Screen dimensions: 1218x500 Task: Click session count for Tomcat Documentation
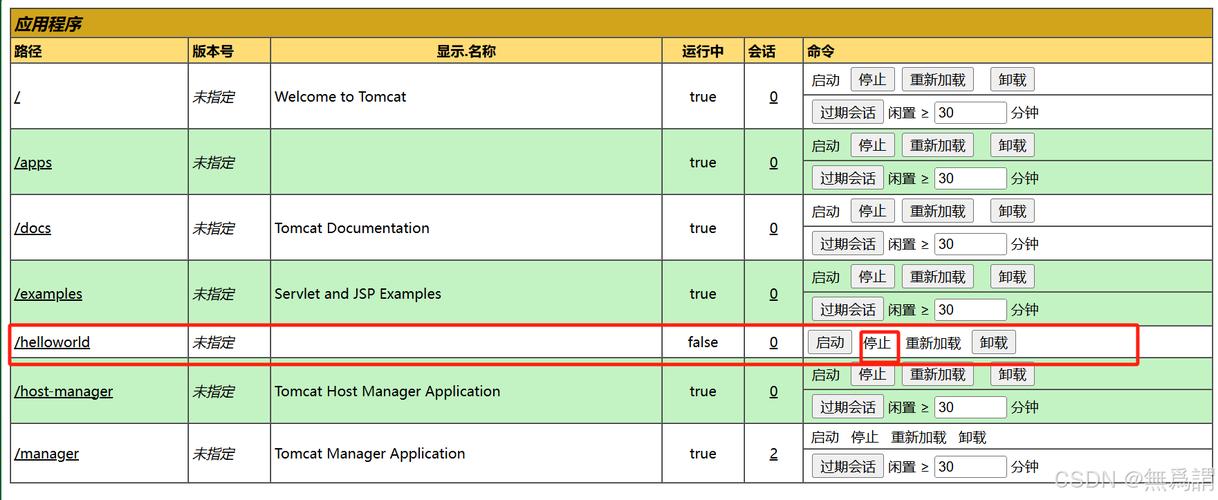click(x=773, y=228)
